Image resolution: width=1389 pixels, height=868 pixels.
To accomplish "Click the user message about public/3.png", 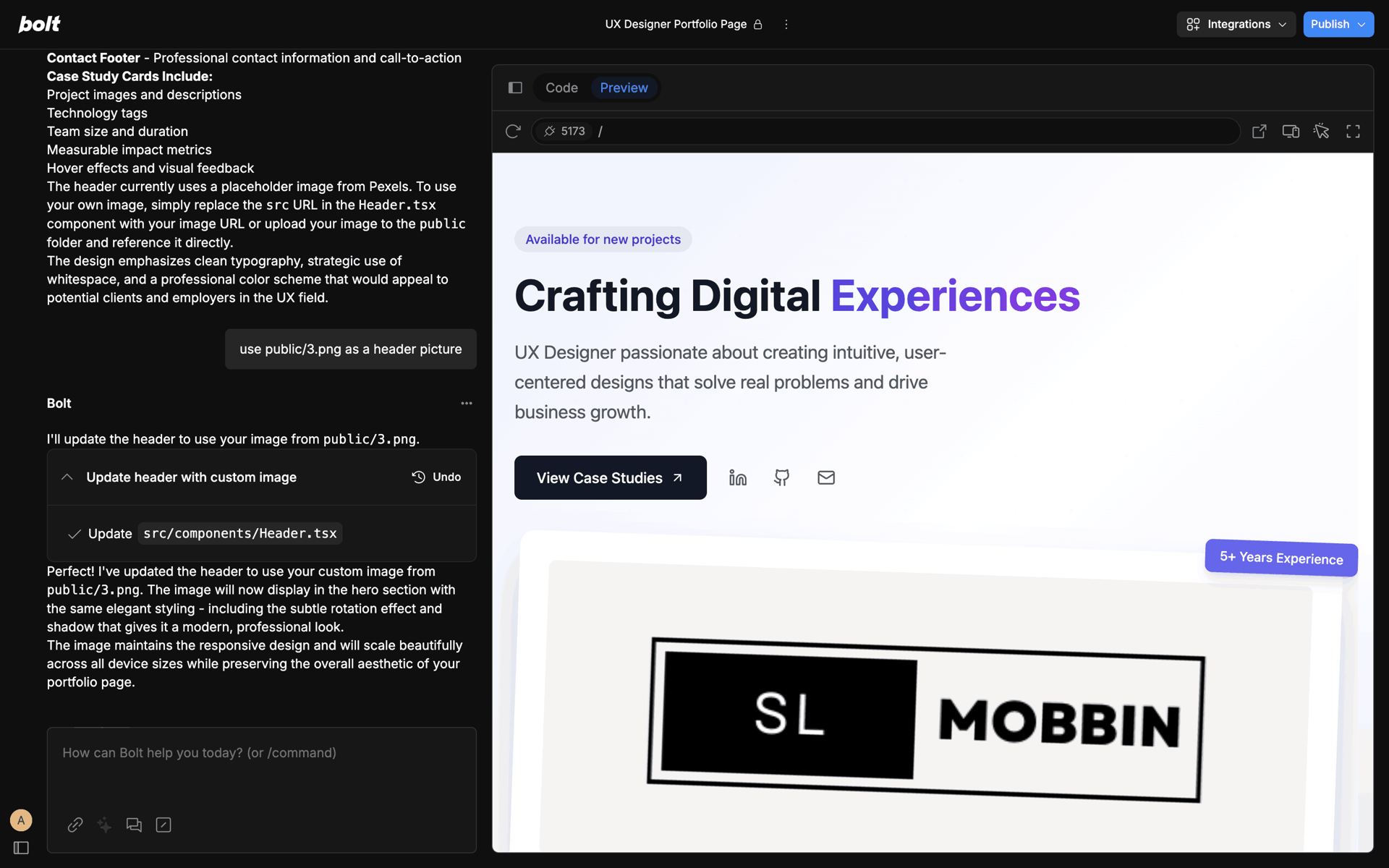I will click(351, 349).
